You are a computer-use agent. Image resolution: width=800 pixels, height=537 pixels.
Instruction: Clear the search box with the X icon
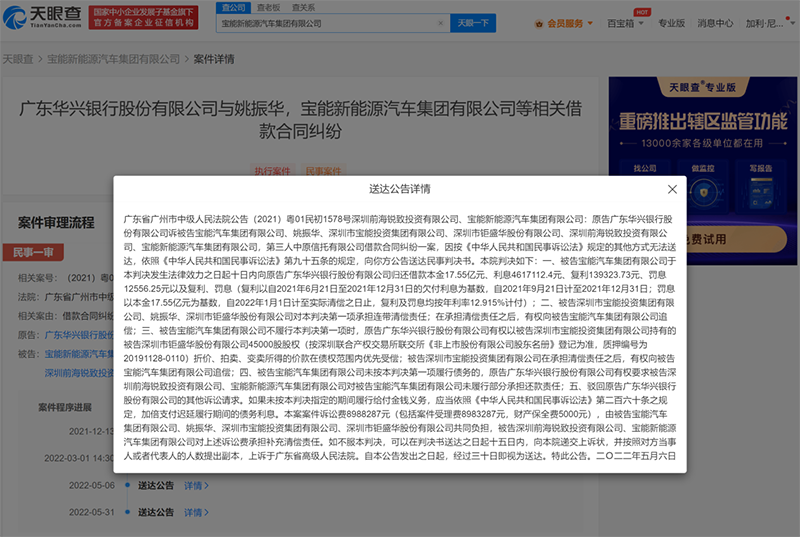[441, 23]
